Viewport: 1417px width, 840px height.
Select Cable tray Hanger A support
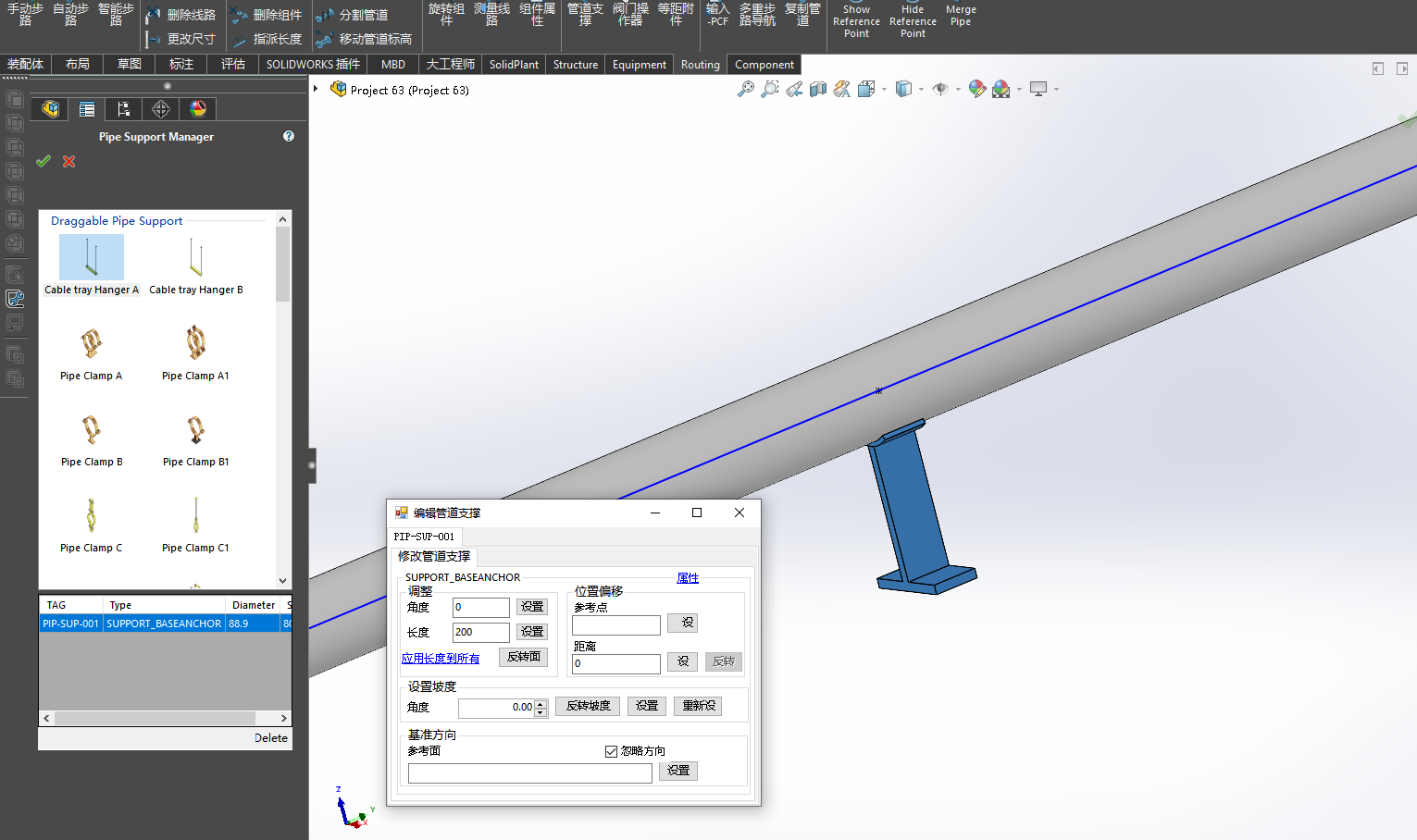pos(92,266)
